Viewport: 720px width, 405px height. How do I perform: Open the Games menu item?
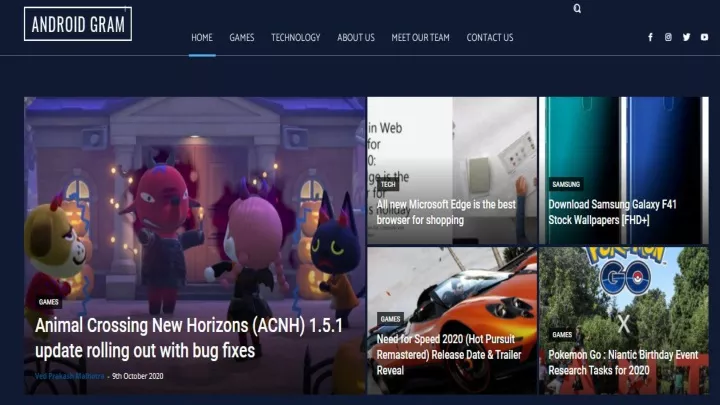click(242, 38)
